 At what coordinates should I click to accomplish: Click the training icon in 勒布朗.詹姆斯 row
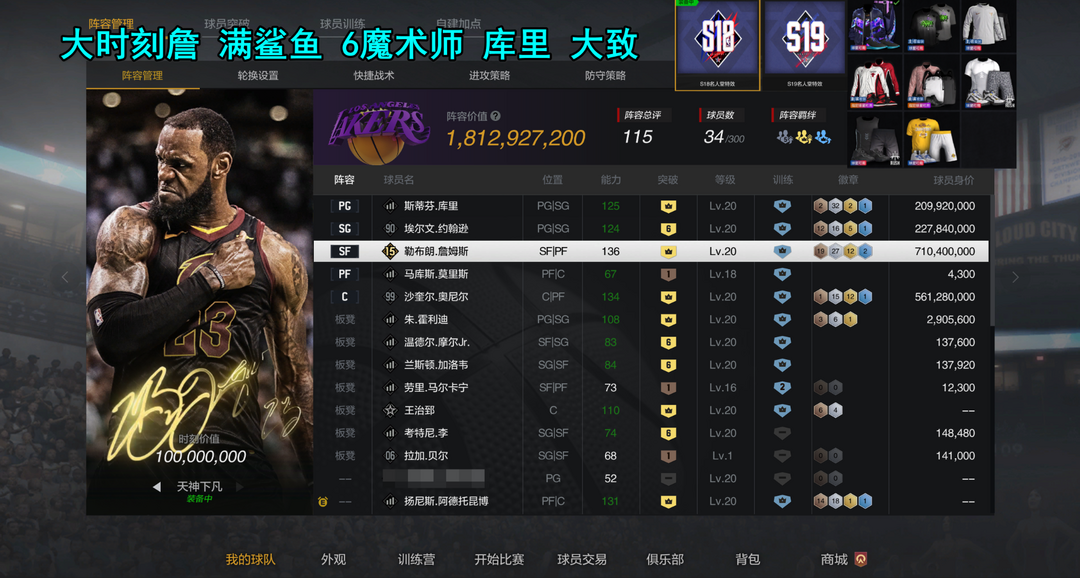782,251
